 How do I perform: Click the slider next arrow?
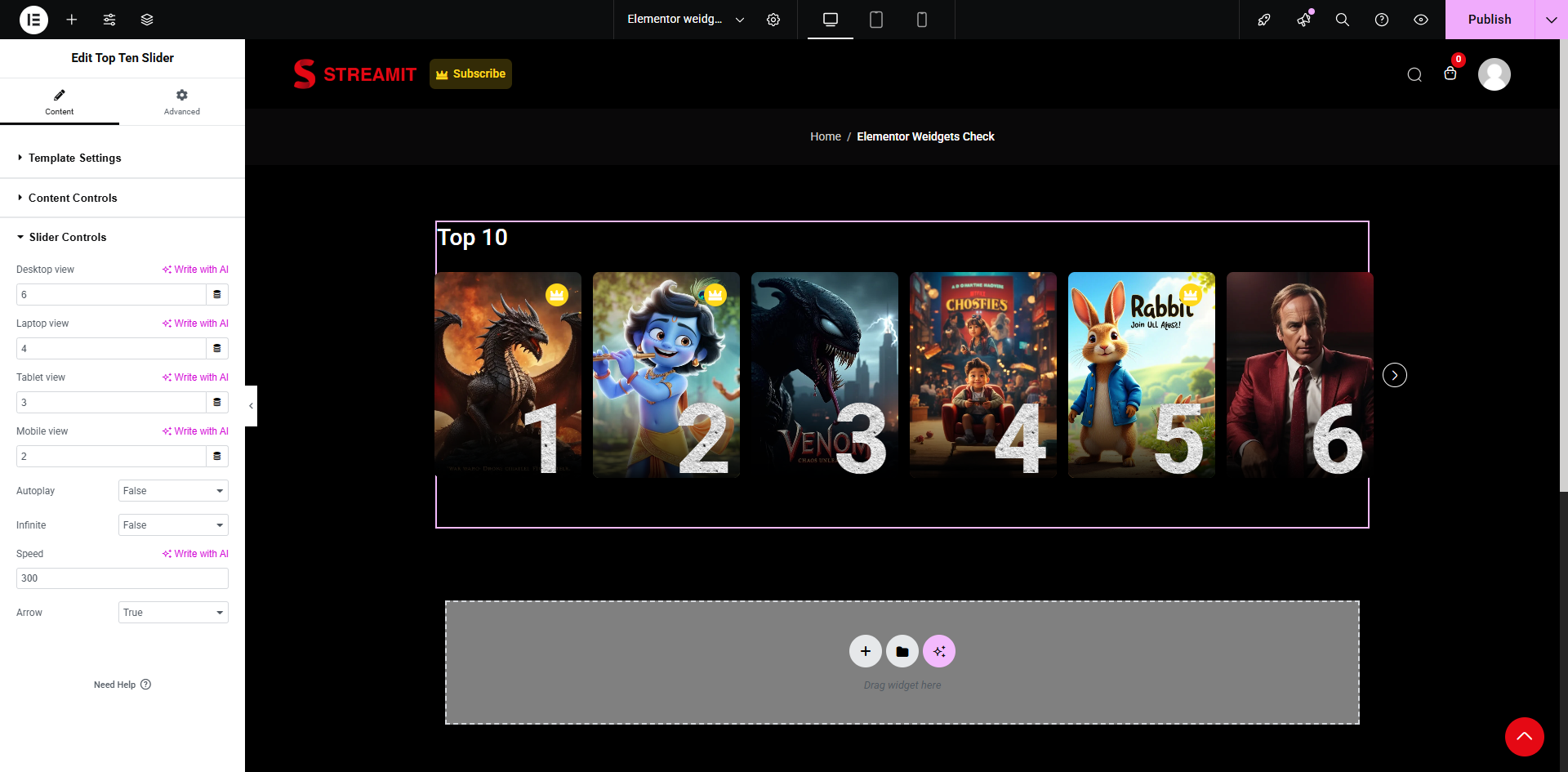pyautogui.click(x=1395, y=375)
